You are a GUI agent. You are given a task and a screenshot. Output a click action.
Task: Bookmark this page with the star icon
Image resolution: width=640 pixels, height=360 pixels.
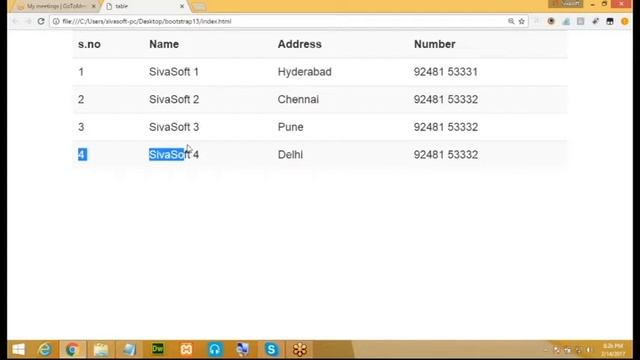[522, 21]
